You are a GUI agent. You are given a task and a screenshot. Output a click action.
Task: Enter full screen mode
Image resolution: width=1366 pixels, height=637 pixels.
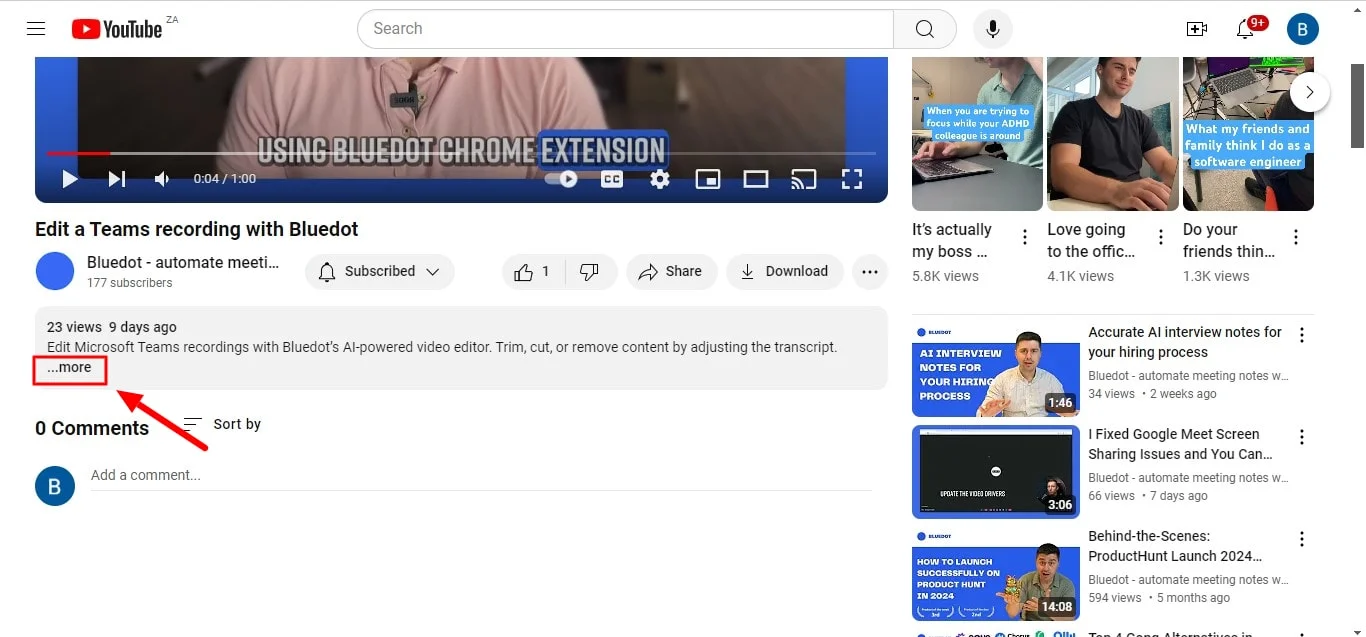click(x=852, y=179)
